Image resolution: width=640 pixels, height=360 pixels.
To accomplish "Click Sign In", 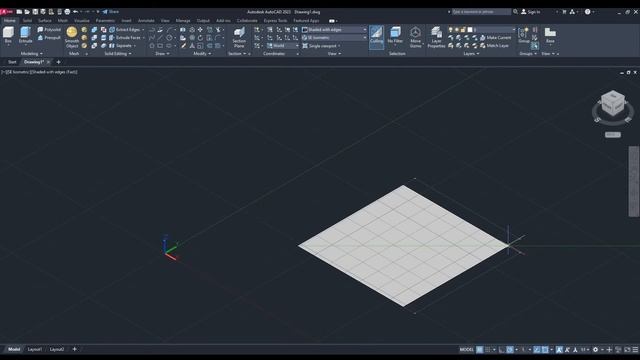I will (x=531, y=12).
